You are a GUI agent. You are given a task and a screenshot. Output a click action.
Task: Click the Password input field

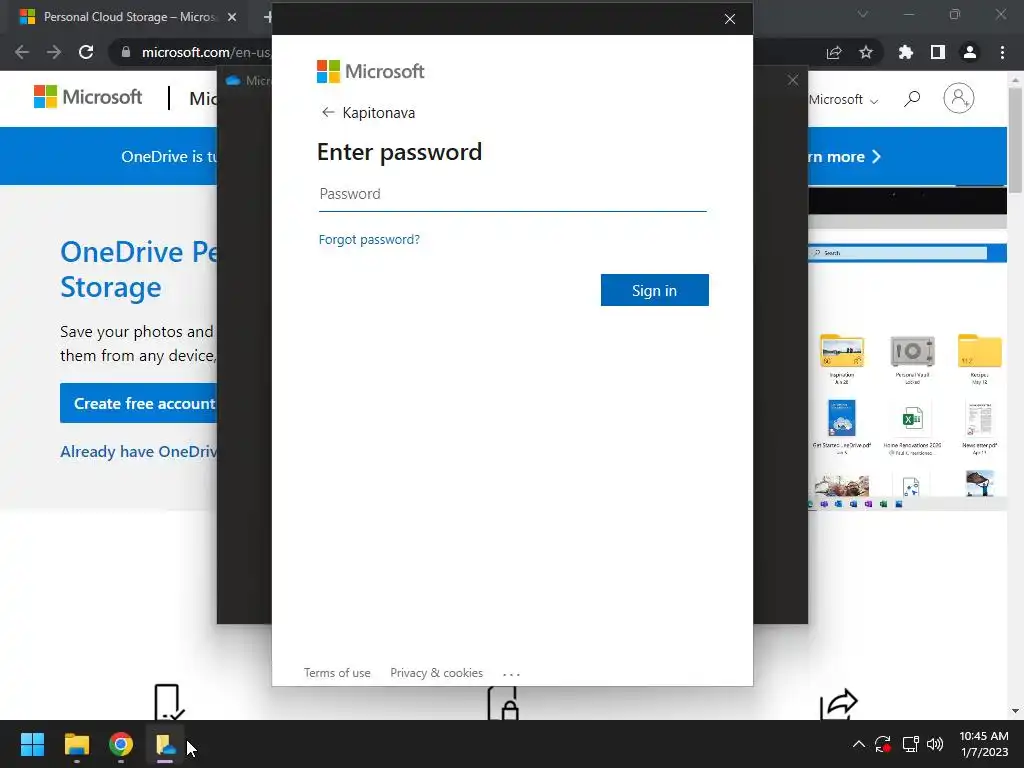(x=513, y=195)
